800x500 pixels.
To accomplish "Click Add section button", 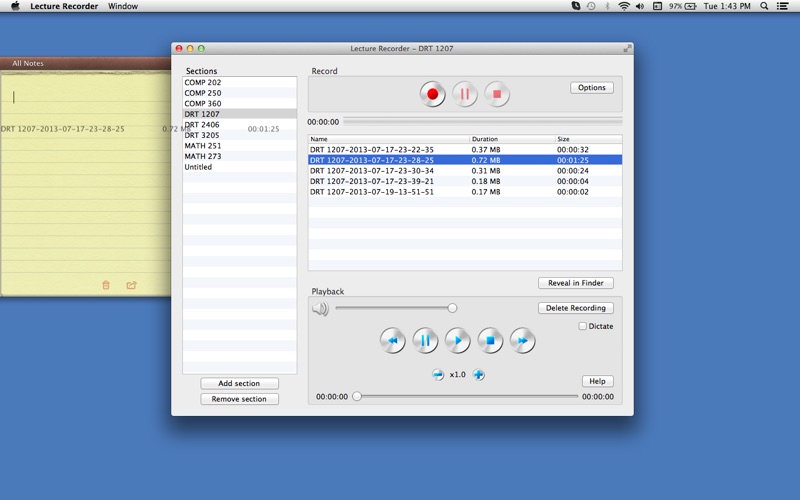I will coord(239,383).
